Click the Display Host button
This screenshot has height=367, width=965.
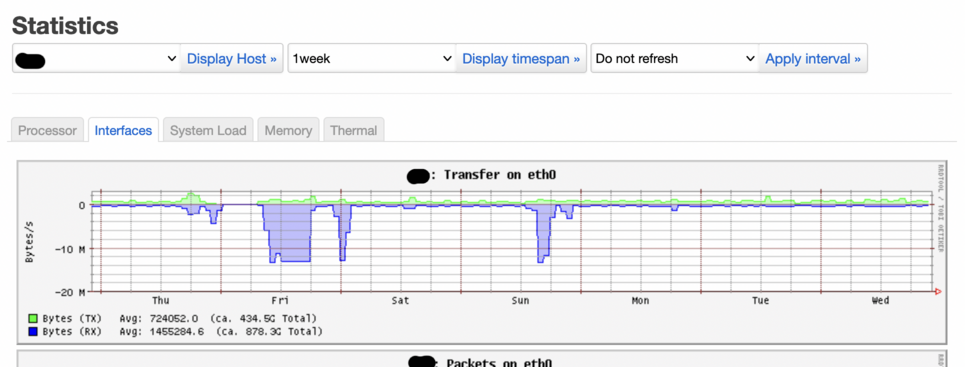pos(231,58)
